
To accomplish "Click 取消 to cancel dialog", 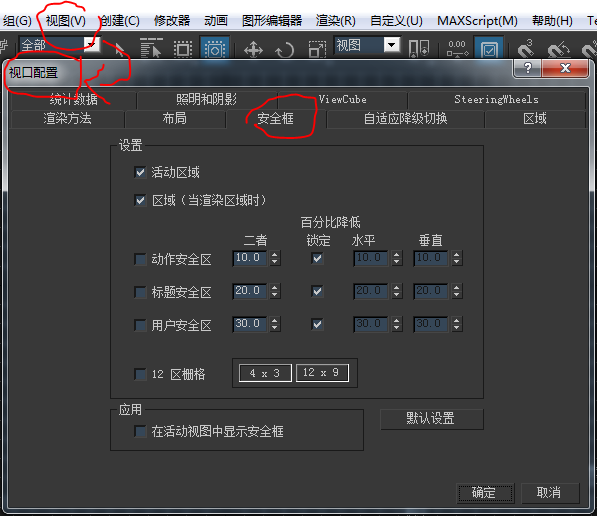I will 550,493.
